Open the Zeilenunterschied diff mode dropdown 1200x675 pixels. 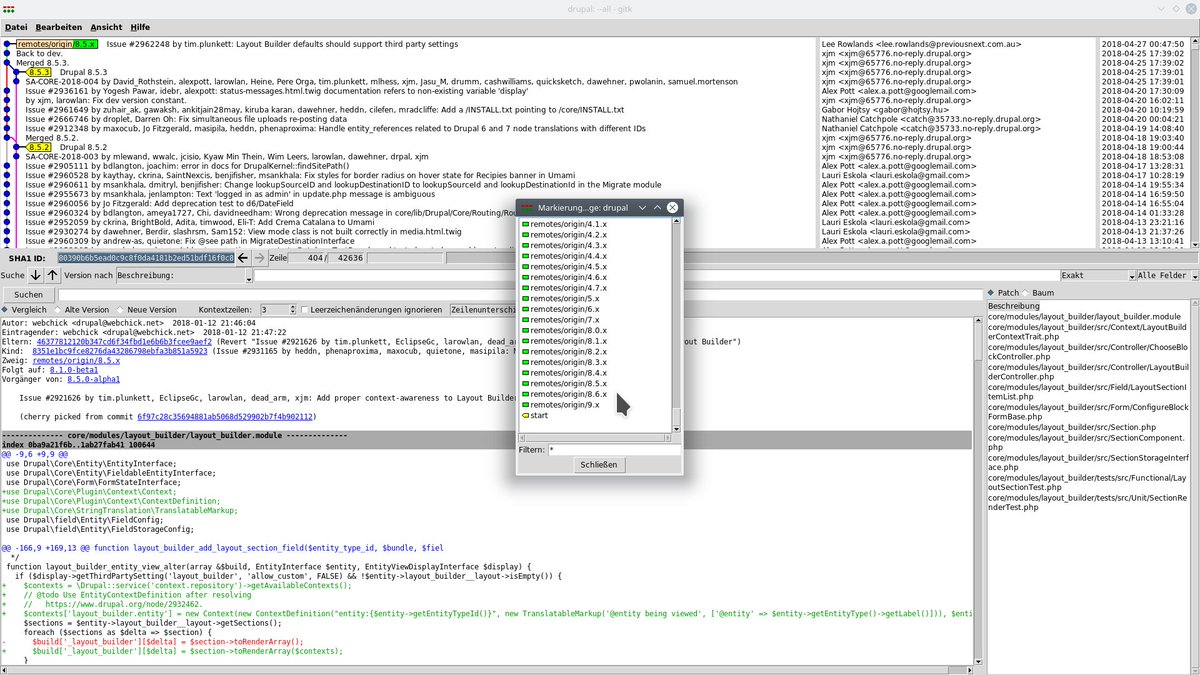(x=483, y=310)
